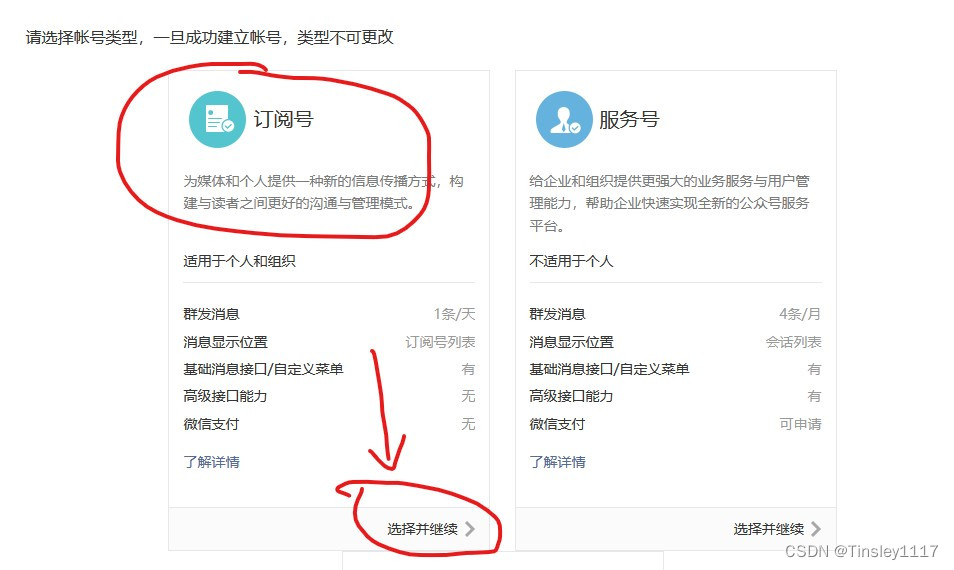
Task: Click 高级接口能力 row label in 订阅号 card
Action: [225, 396]
